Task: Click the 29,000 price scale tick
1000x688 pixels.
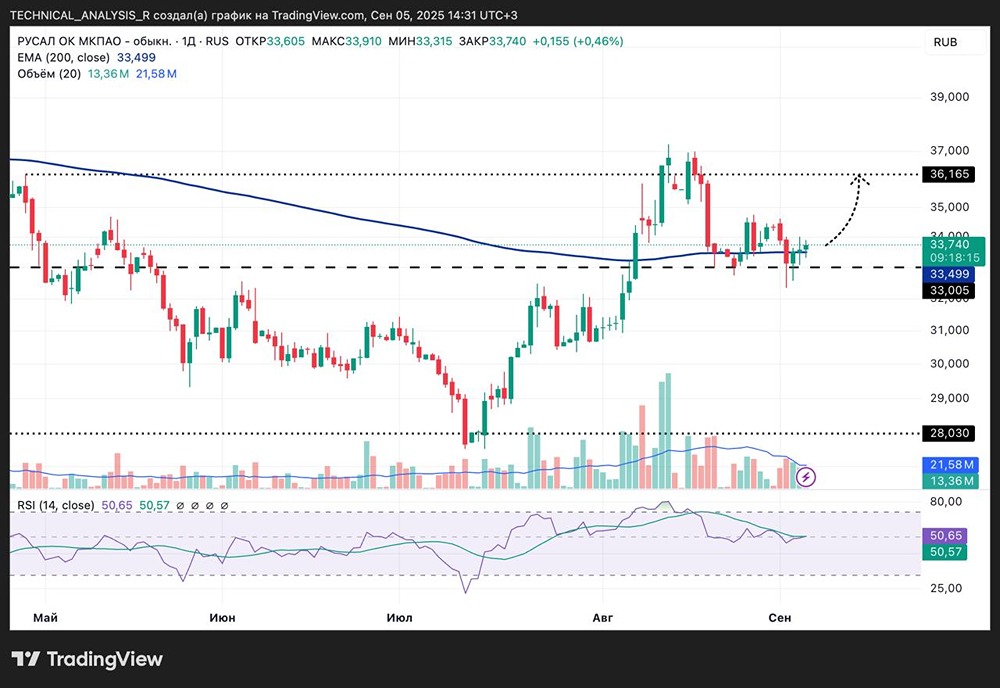Action: tap(949, 399)
